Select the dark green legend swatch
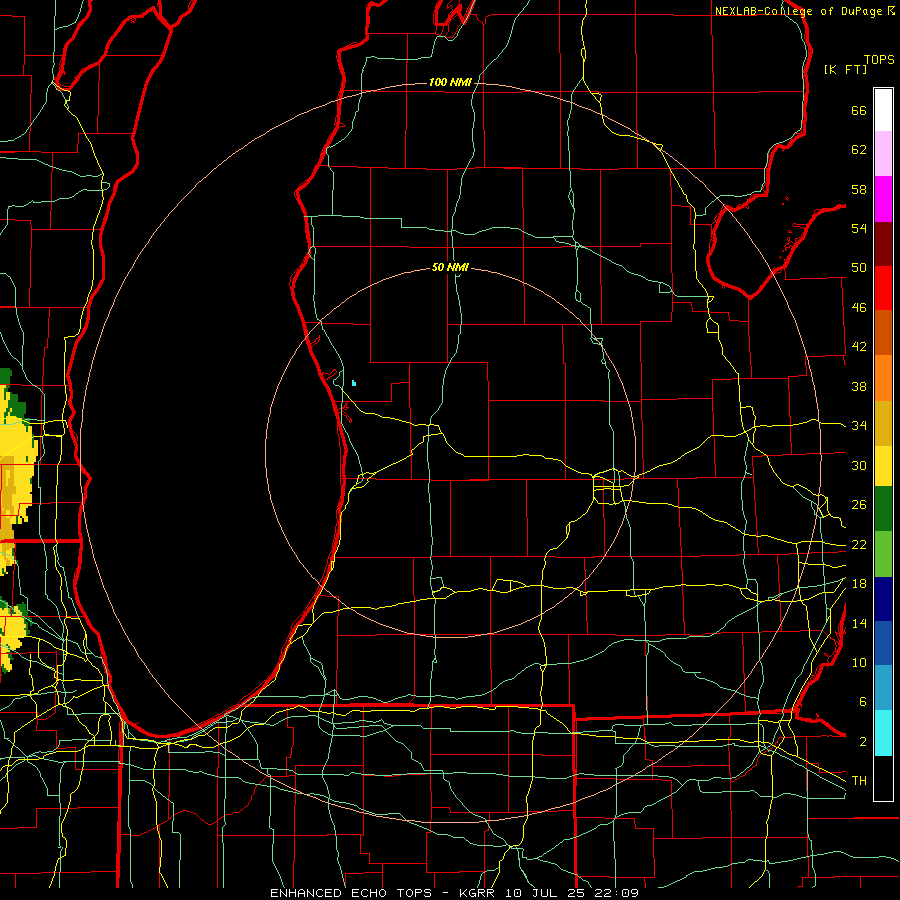900x900 pixels. coord(883,509)
